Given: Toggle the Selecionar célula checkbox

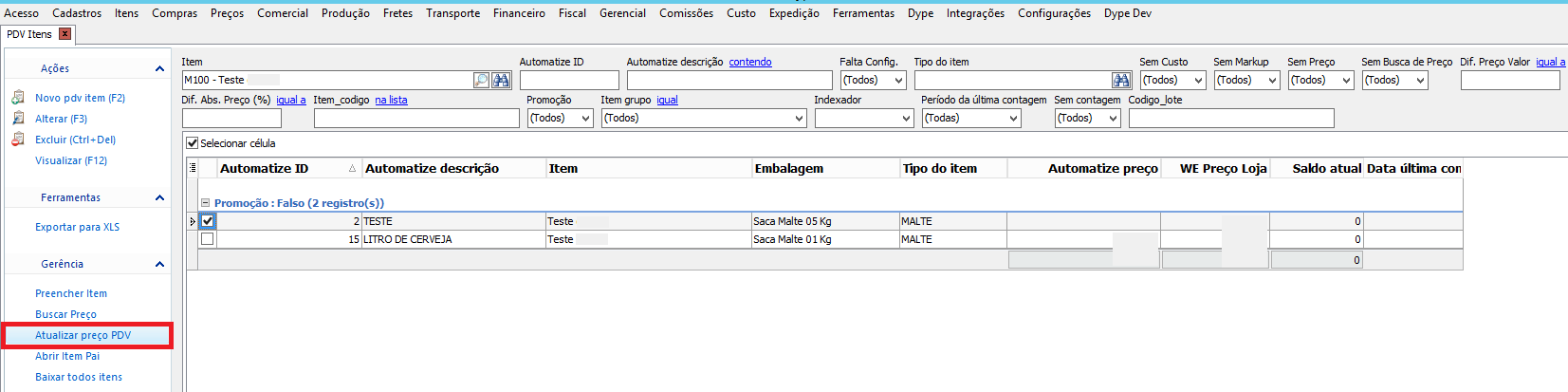Looking at the screenshot, I should (193, 143).
